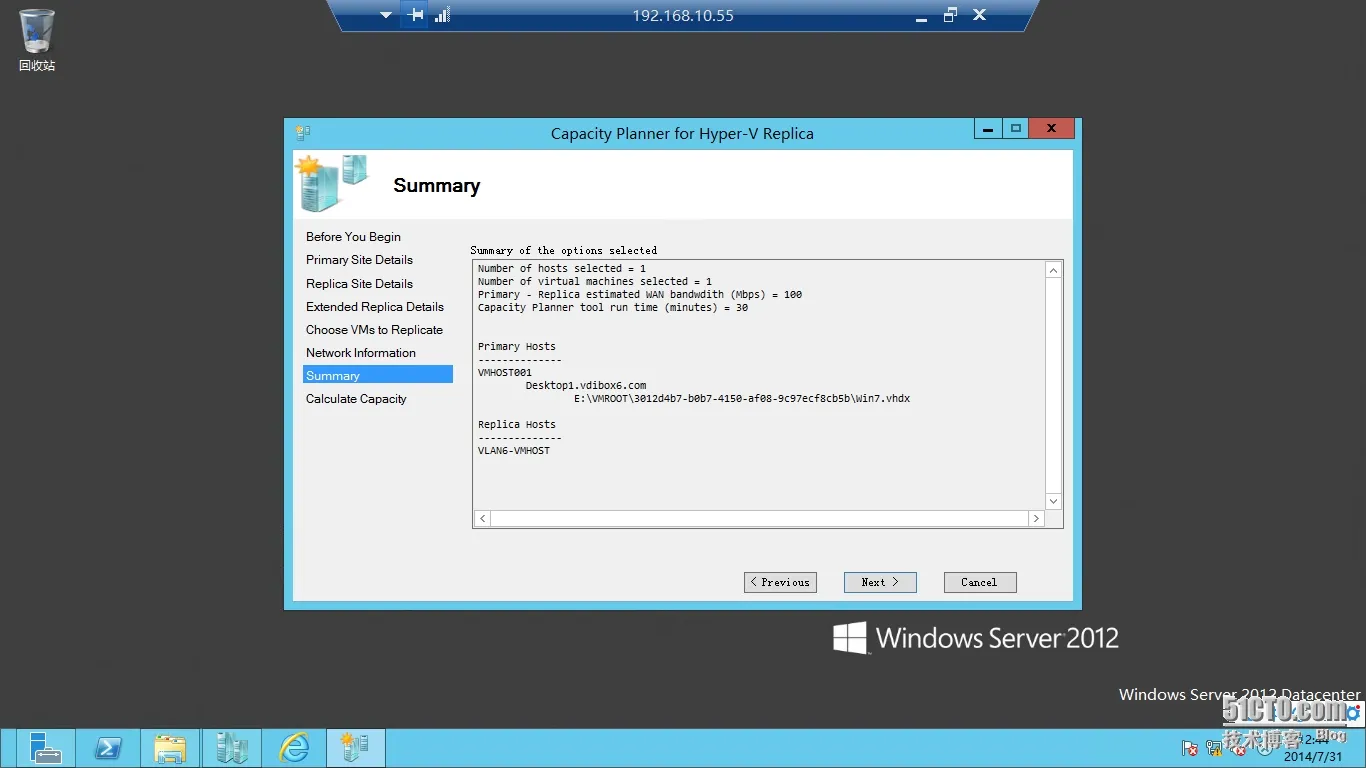Open the connection bar dropdown arrow
1366x768 pixels.
click(x=386, y=15)
